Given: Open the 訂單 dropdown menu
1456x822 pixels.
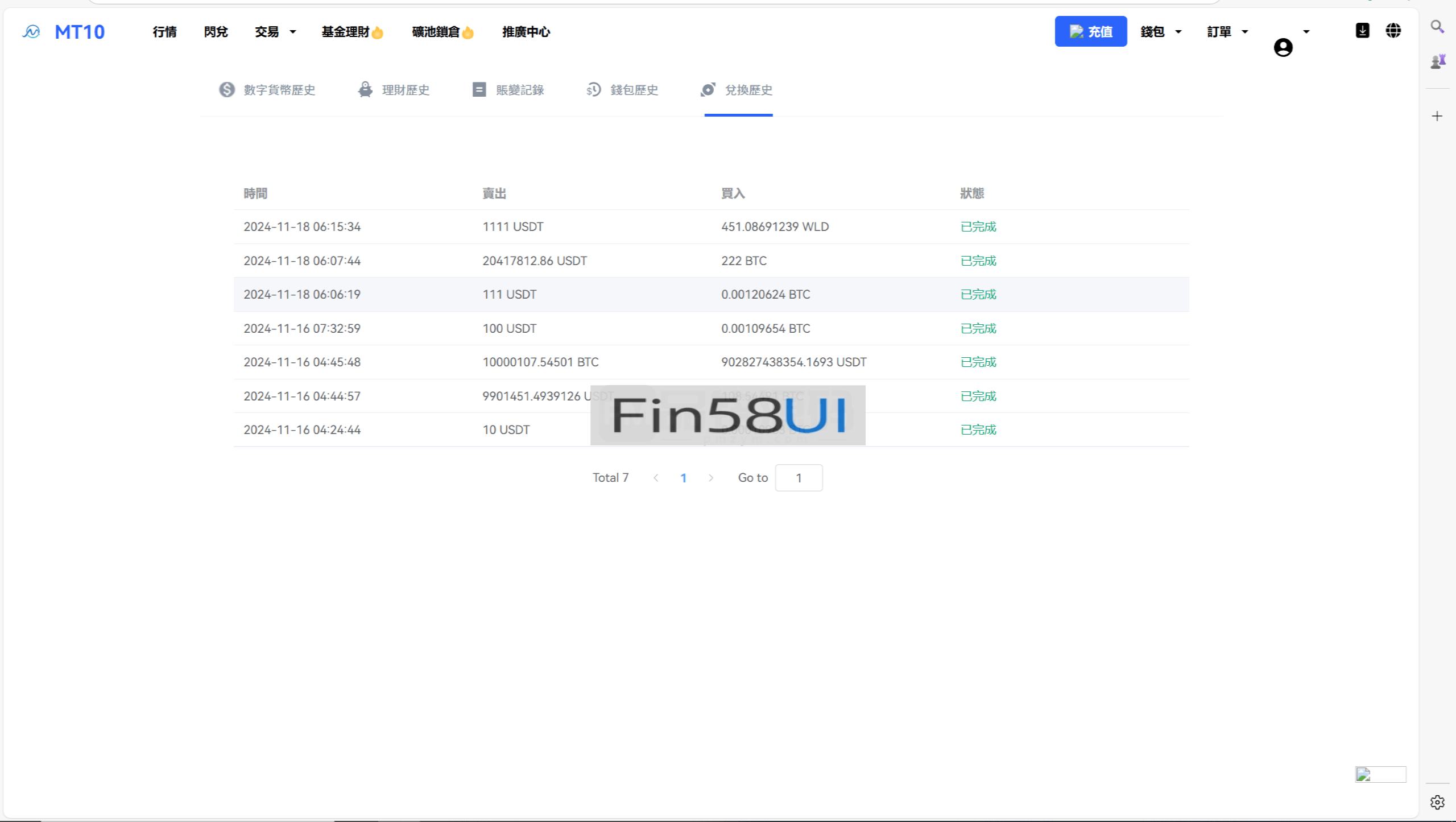Looking at the screenshot, I should (1227, 32).
